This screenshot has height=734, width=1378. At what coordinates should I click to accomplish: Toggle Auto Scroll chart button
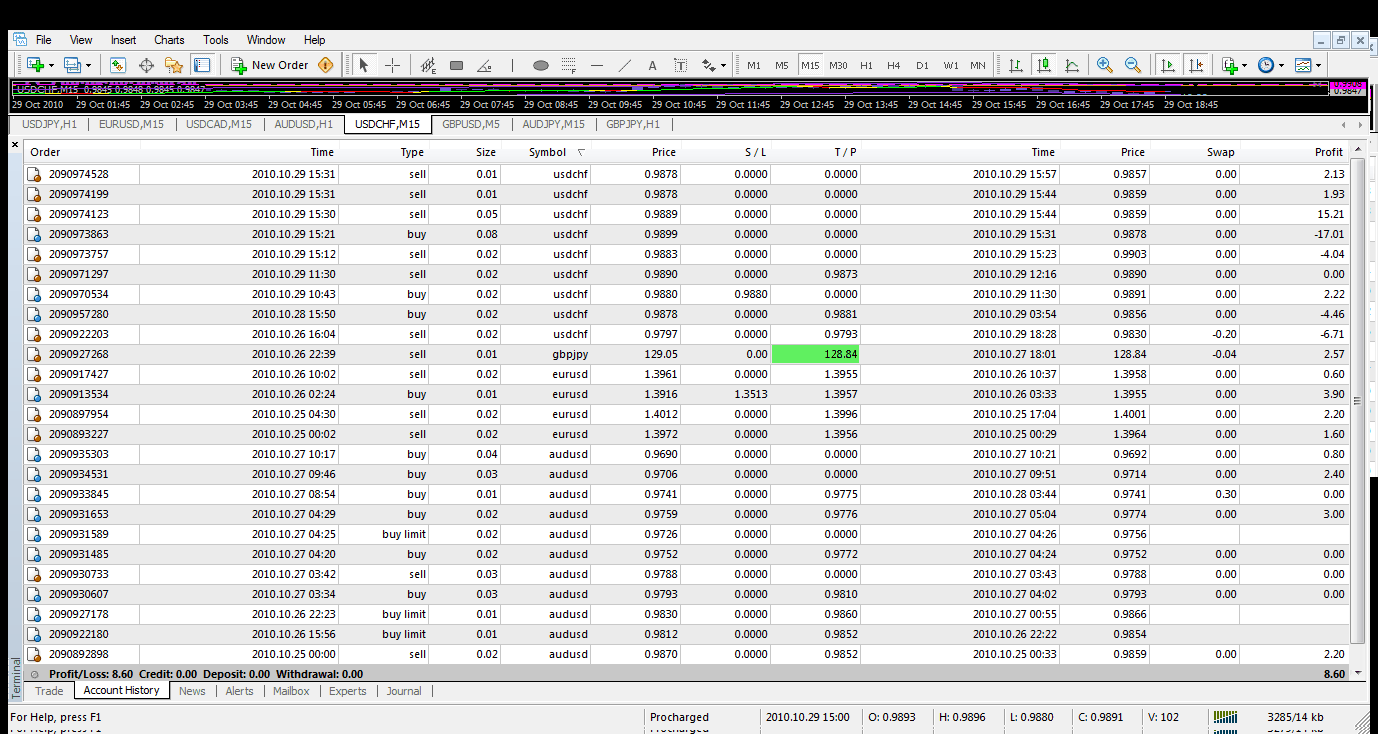[1167, 65]
